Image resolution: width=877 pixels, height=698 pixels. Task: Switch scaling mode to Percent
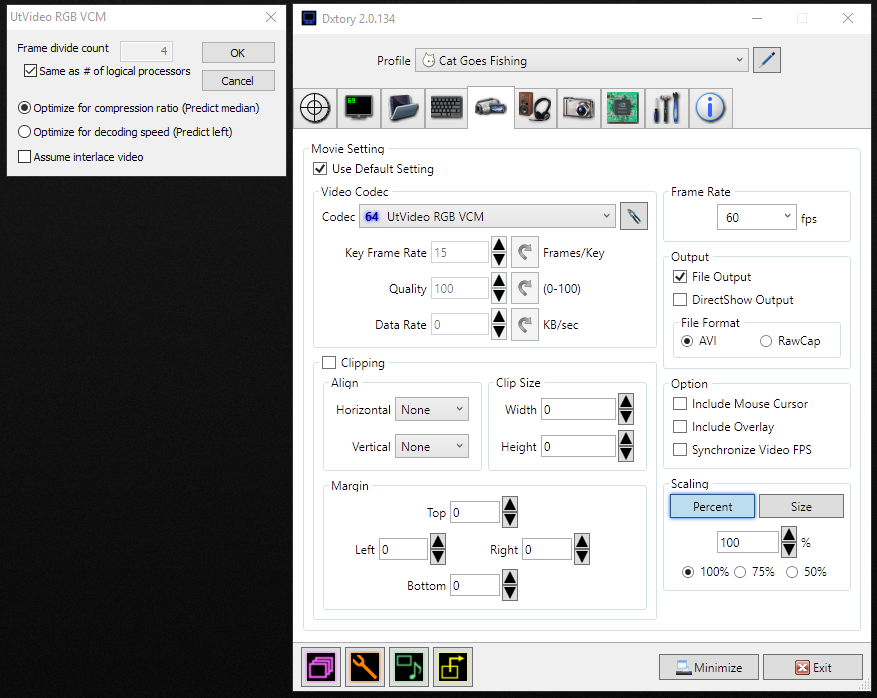coord(712,506)
